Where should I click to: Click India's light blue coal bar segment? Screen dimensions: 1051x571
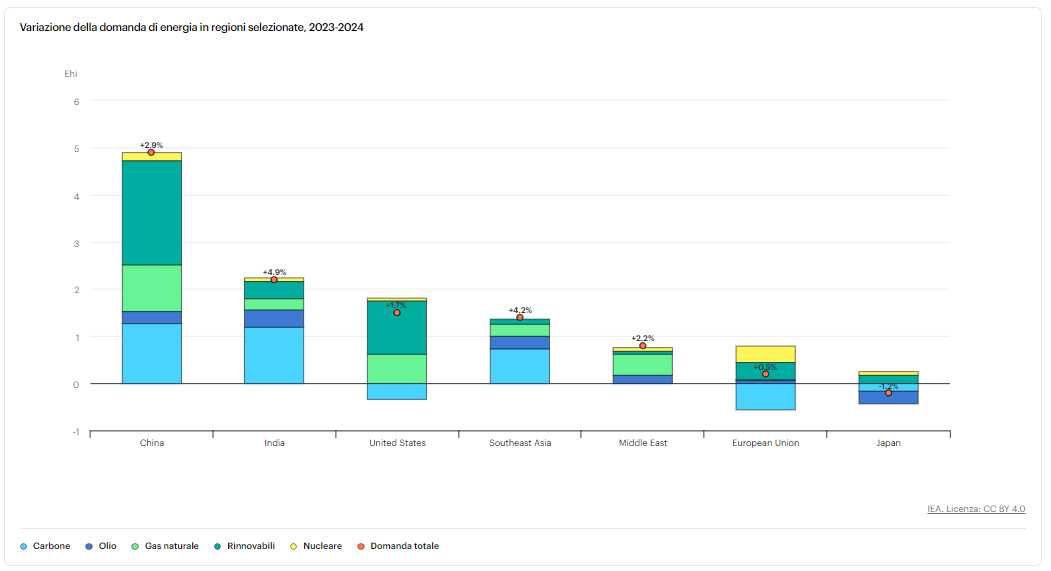click(x=274, y=355)
